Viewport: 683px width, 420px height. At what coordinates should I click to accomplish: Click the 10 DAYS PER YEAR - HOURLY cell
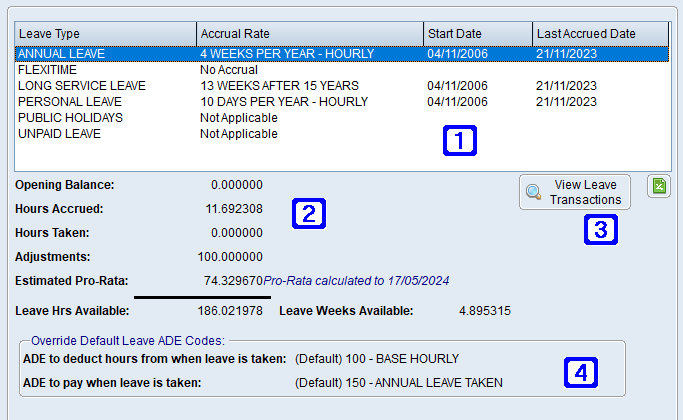[284, 102]
